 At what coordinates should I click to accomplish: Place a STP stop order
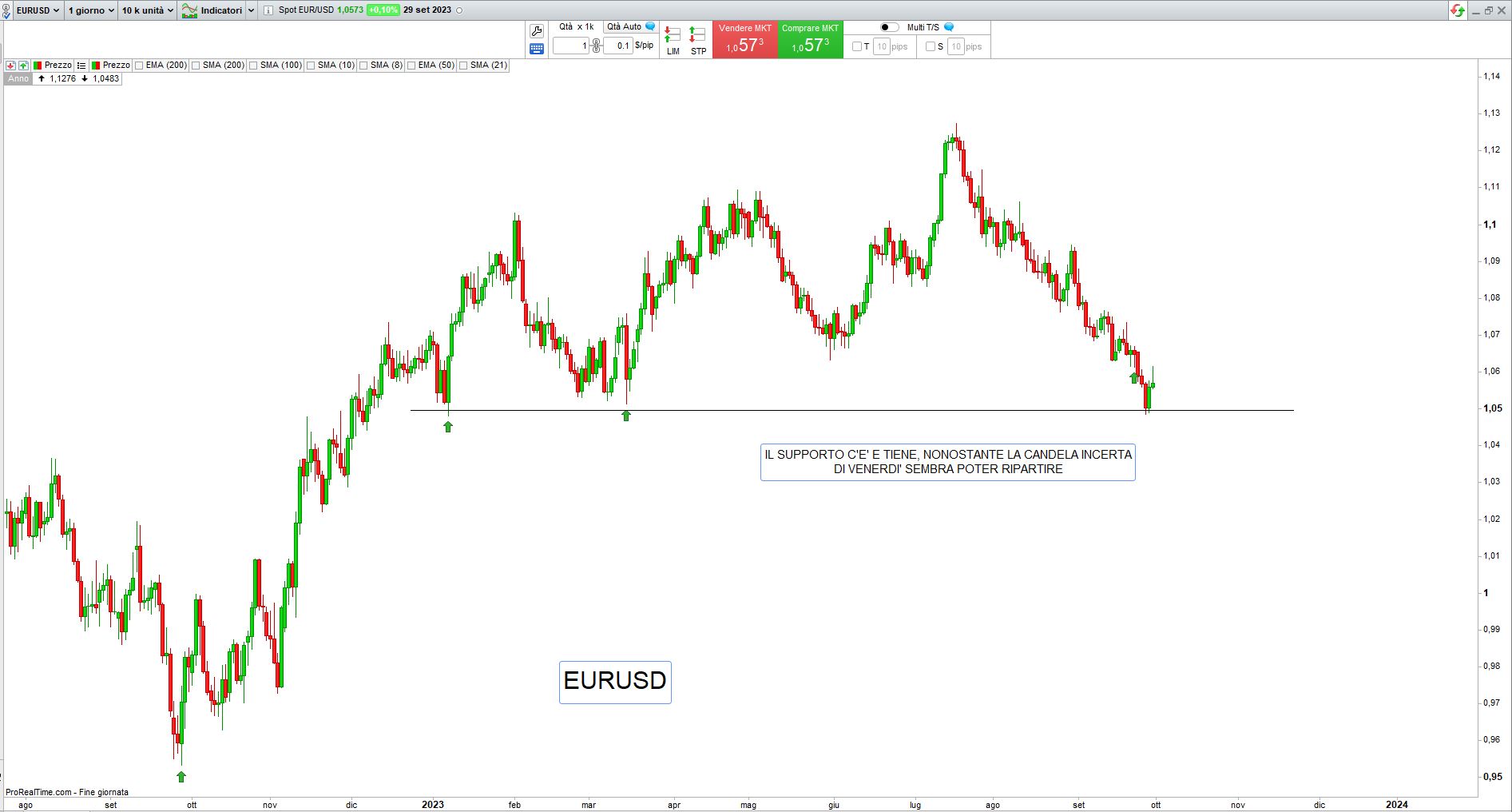[698, 40]
